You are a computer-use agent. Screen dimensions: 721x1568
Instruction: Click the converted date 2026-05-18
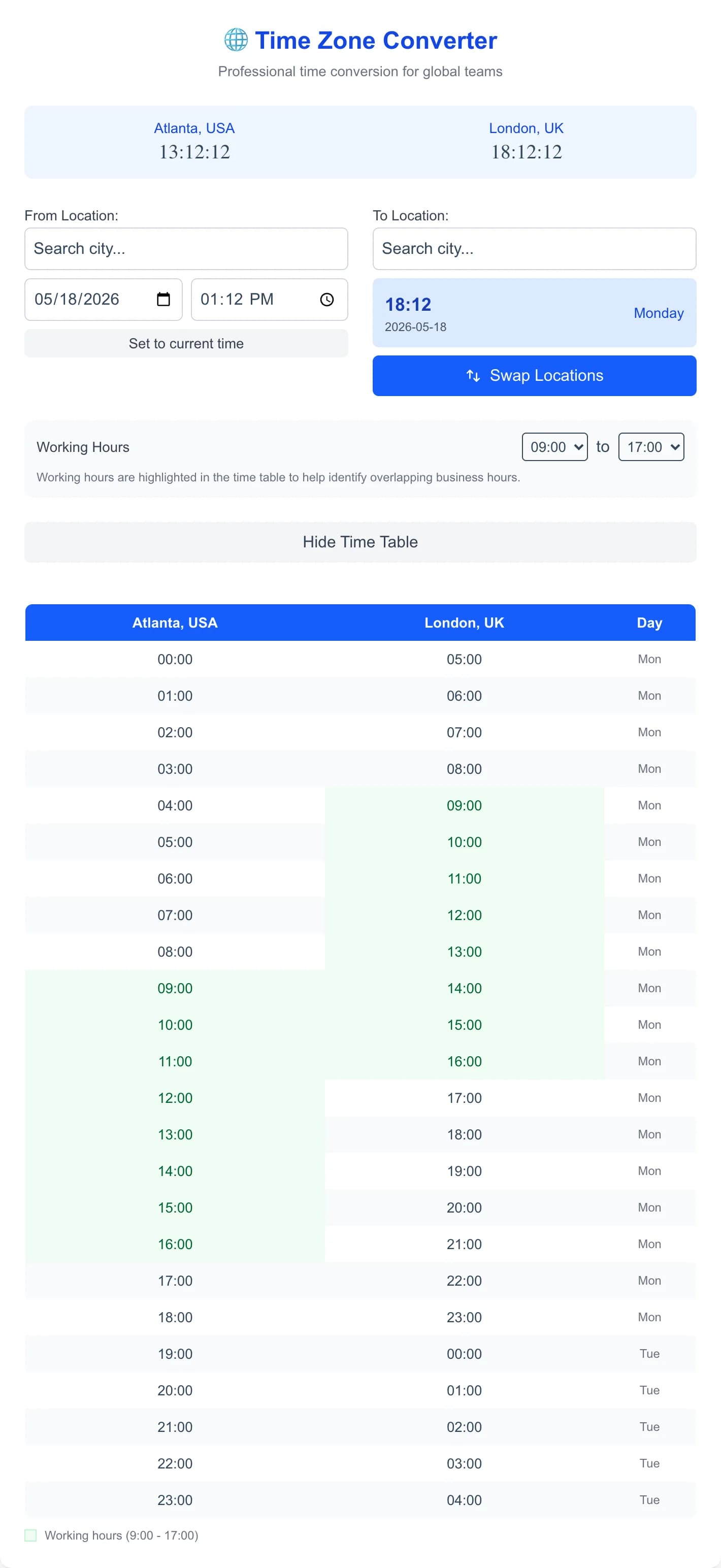click(415, 327)
